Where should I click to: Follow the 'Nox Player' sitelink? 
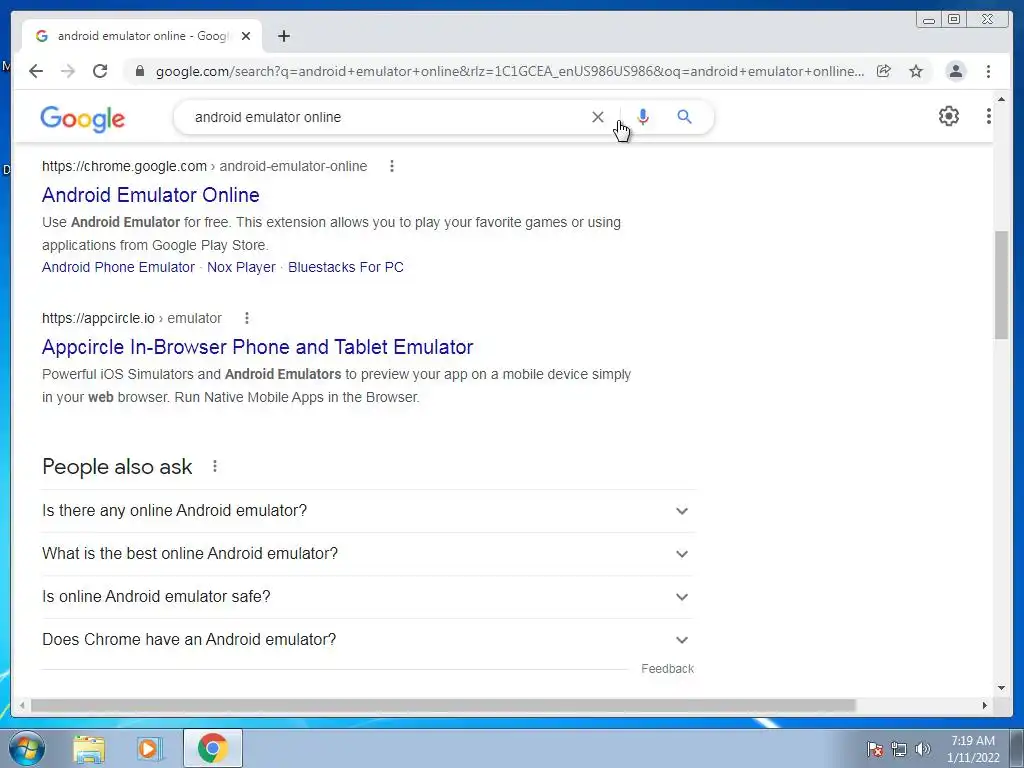point(241,267)
